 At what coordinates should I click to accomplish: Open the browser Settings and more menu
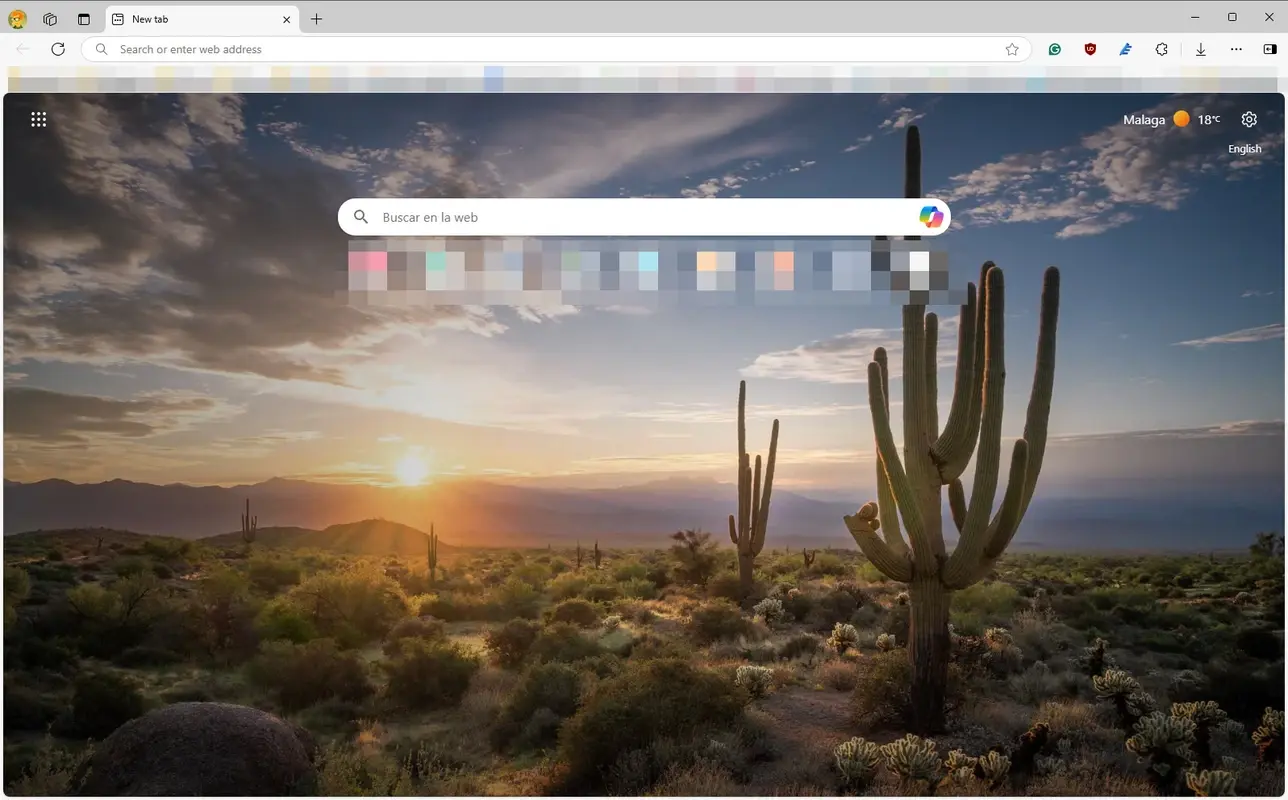[1236, 49]
